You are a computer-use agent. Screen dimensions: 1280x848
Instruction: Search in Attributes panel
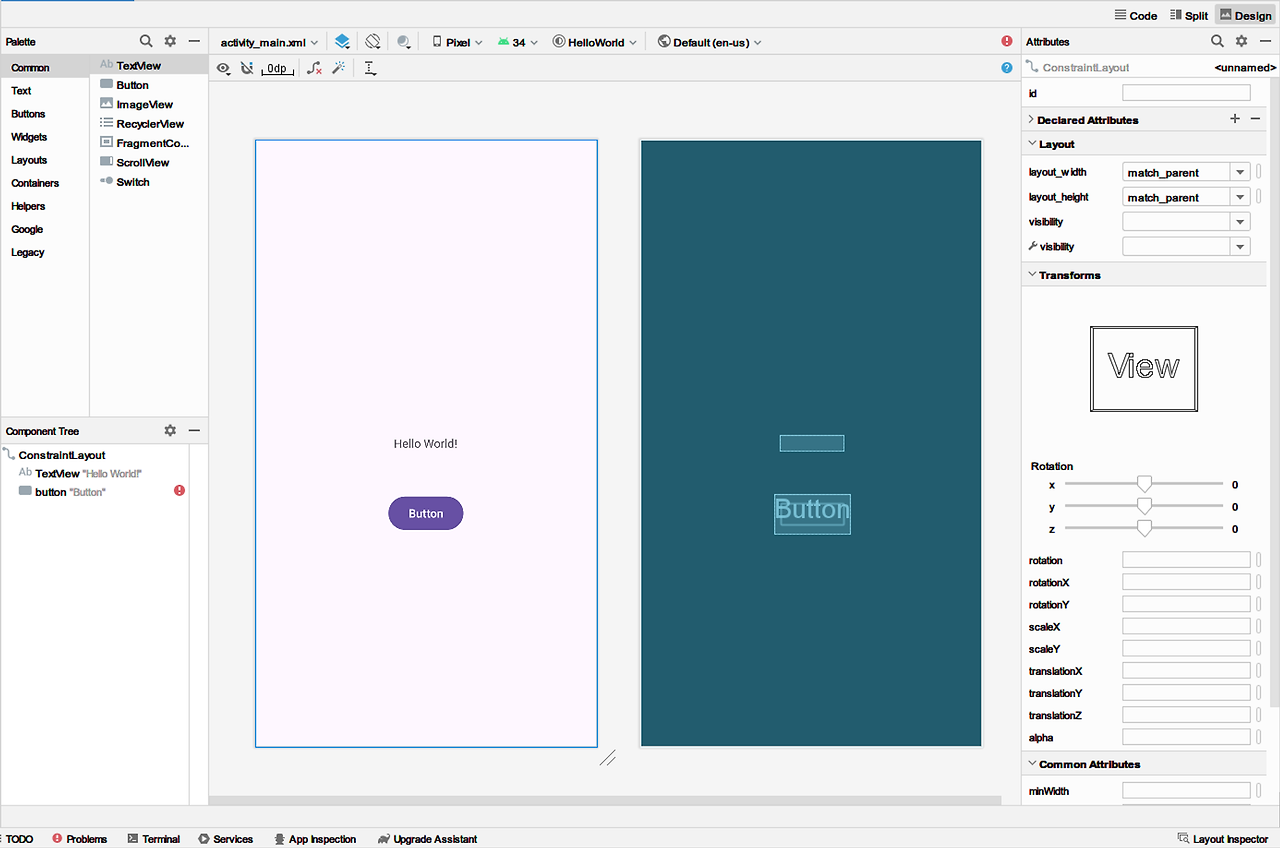pos(1217,41)
